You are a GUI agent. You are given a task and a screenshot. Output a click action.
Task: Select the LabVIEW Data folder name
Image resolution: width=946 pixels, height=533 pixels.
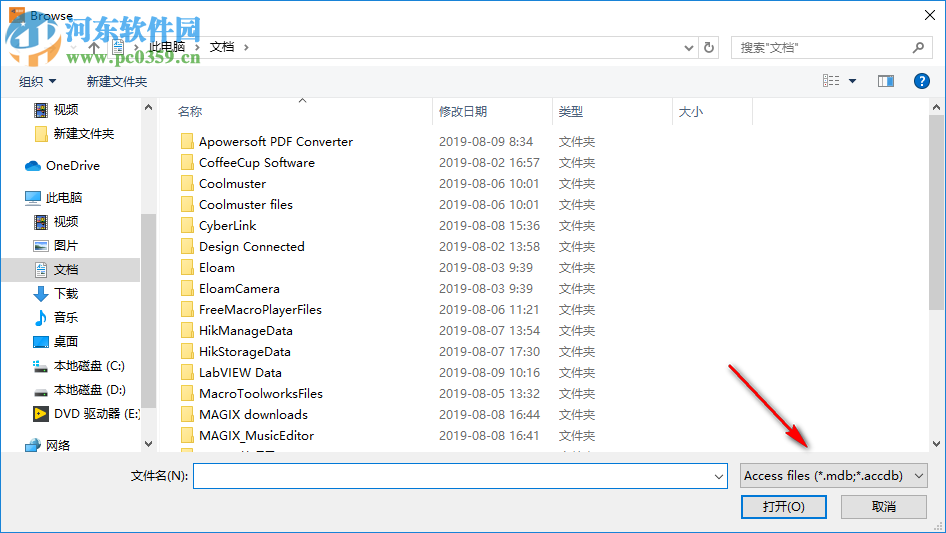click(240, 373)
